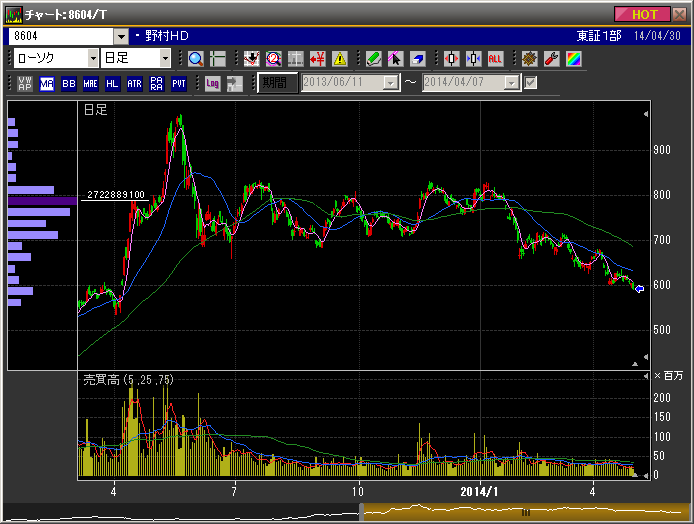Toggle the Log scale button
This screenshot has height=524, width=694.
coord(213,83)
